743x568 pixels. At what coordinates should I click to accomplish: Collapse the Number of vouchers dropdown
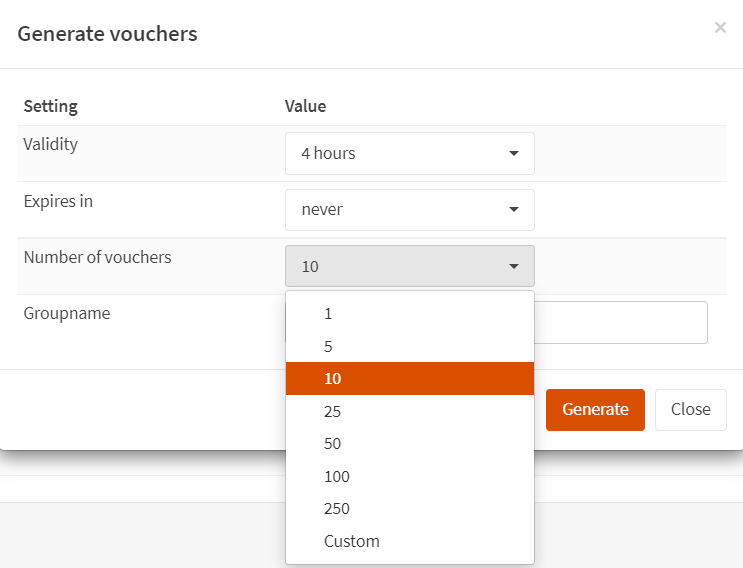pos(409,266)
